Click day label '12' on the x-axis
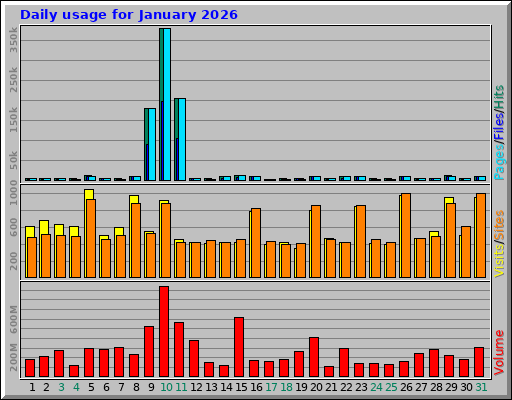The height and width of the screenshot is (400, 512). tap(196, 387)
